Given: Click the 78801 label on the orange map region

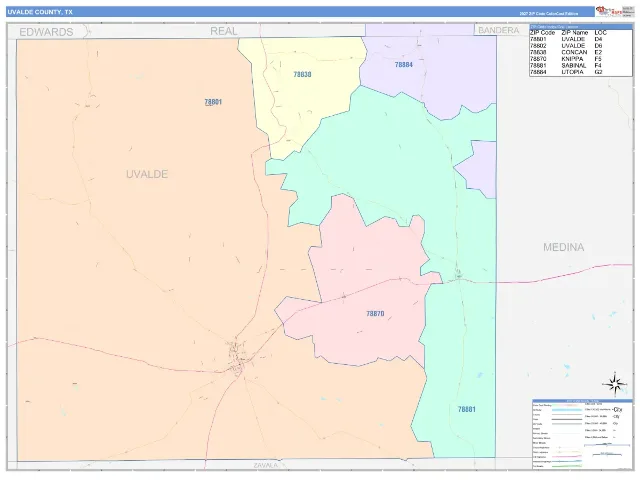Looking at the screenshot, I should pyautogui.click(x=213, y=102).
